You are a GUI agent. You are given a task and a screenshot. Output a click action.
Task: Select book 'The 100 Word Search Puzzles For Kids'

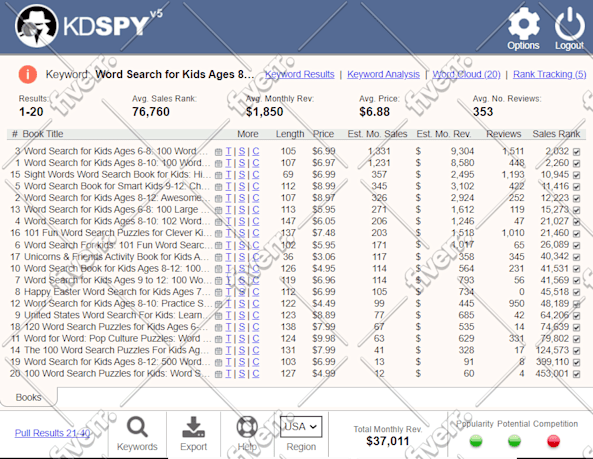tap(116, 350)
